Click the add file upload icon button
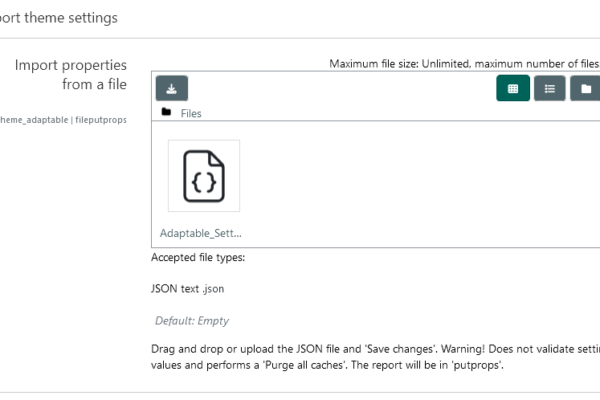This screenshot has width=600, height=400. pos(171,88)
